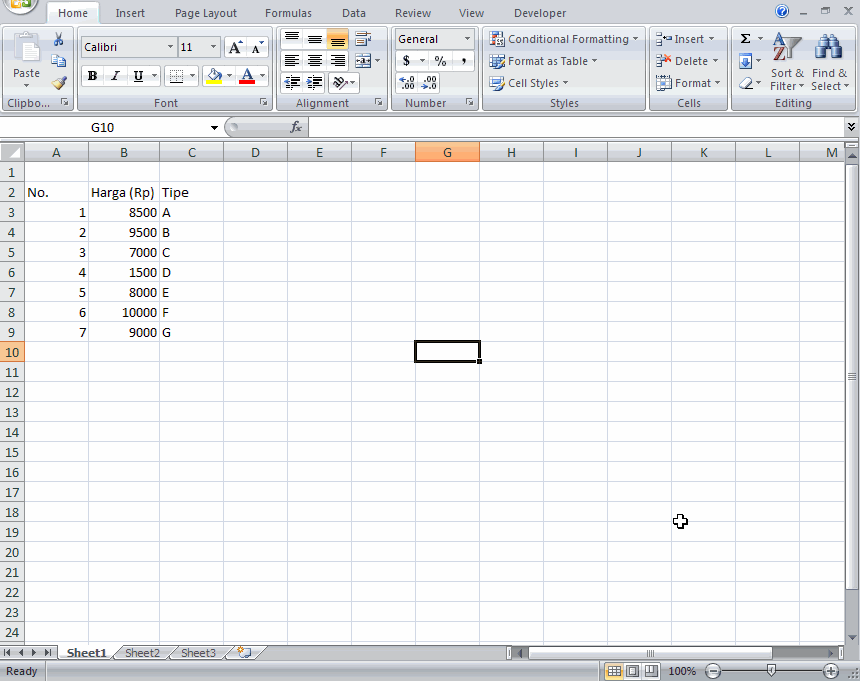Switch to Sheet2
This screenshot has width=860, height=681.
pyautogui.click(x=141, y=652)
